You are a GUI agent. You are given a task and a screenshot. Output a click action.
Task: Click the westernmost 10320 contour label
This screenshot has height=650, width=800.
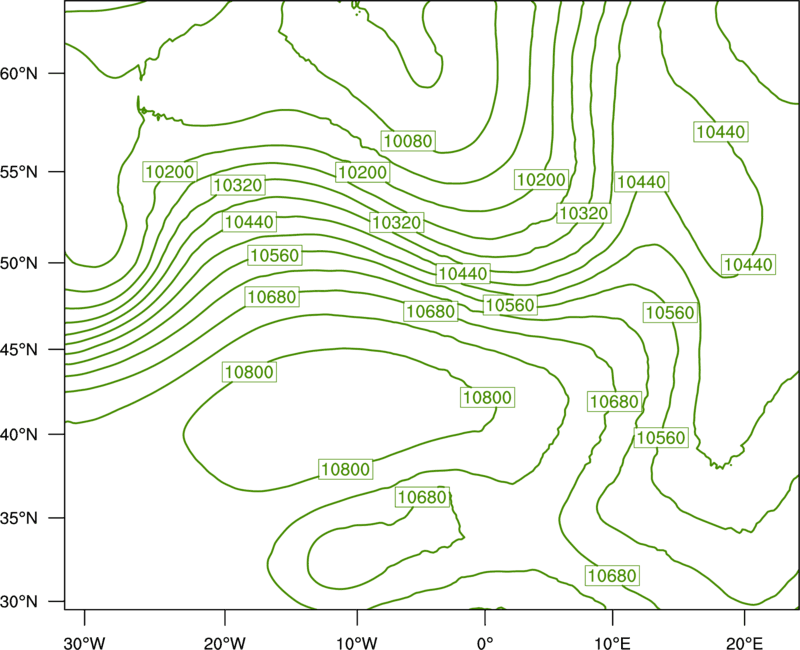238,185
